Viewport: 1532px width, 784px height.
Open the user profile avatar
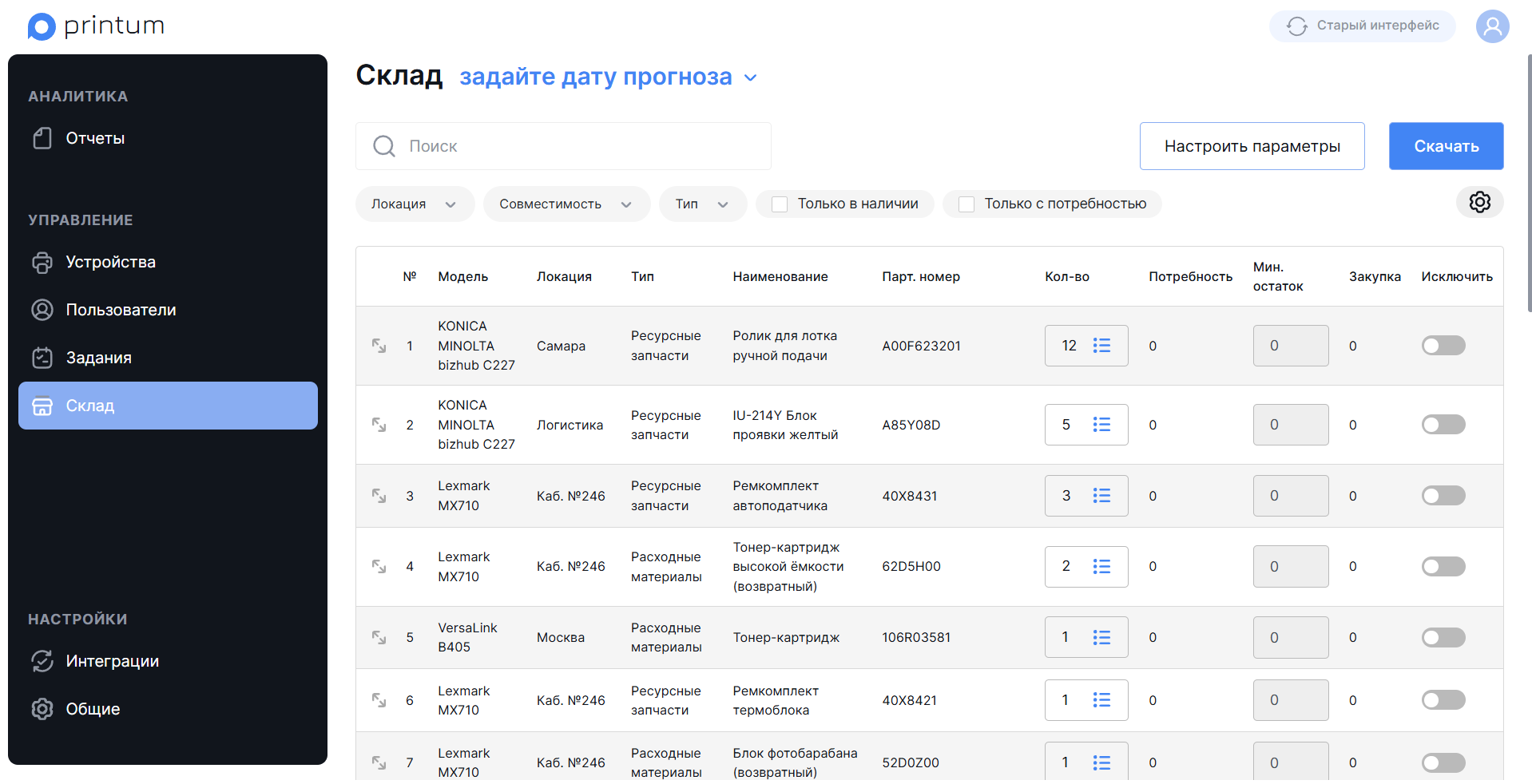[1492, 26]
